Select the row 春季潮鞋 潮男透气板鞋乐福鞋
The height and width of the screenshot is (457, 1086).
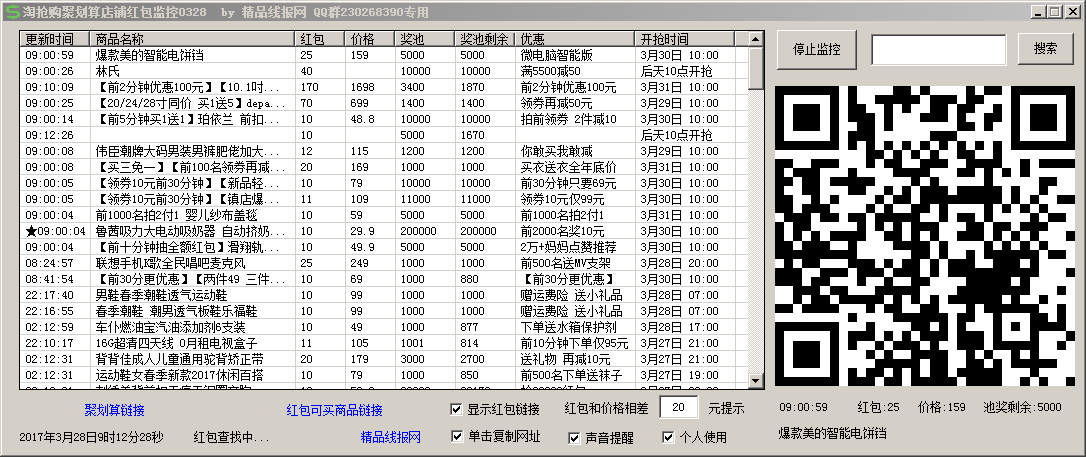(384, 311)
